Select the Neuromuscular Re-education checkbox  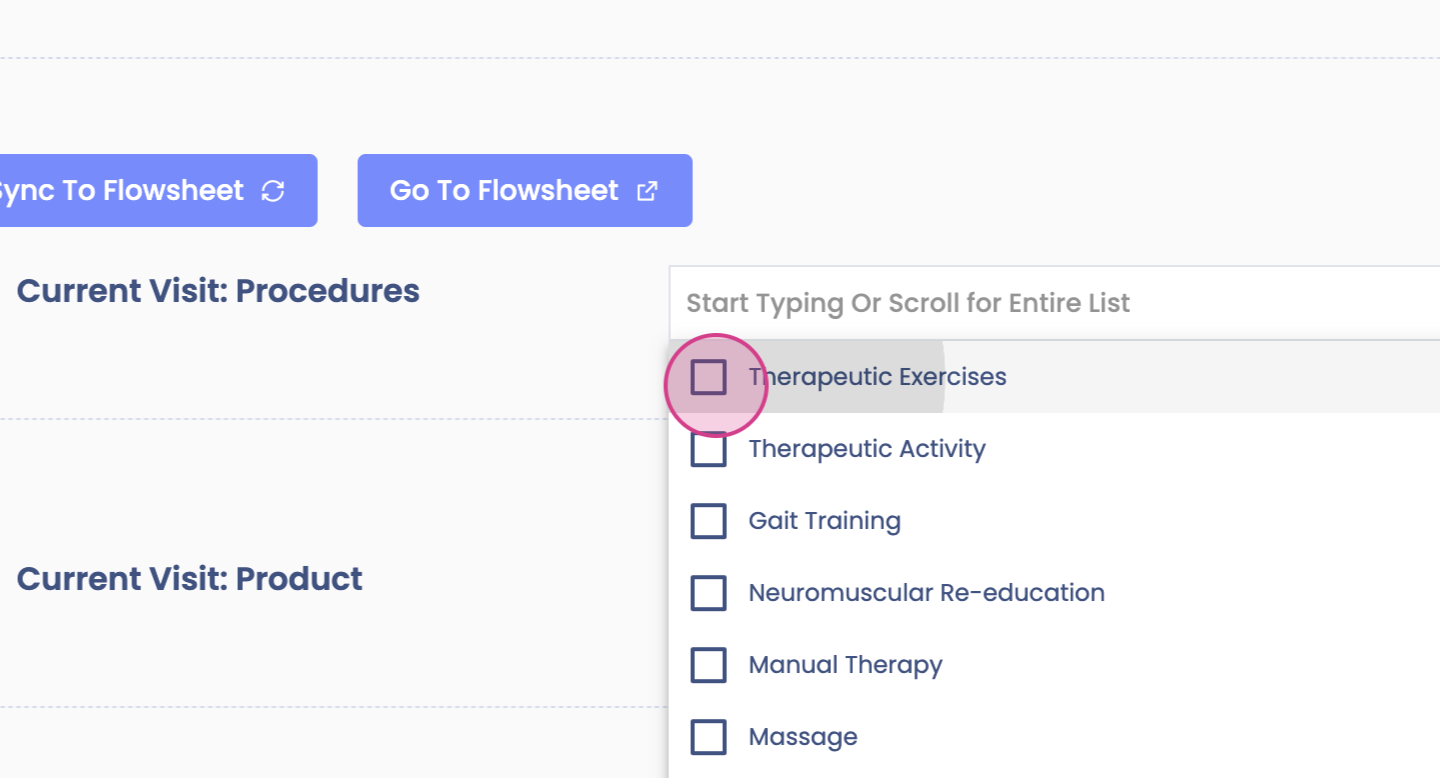pos(709,593)
